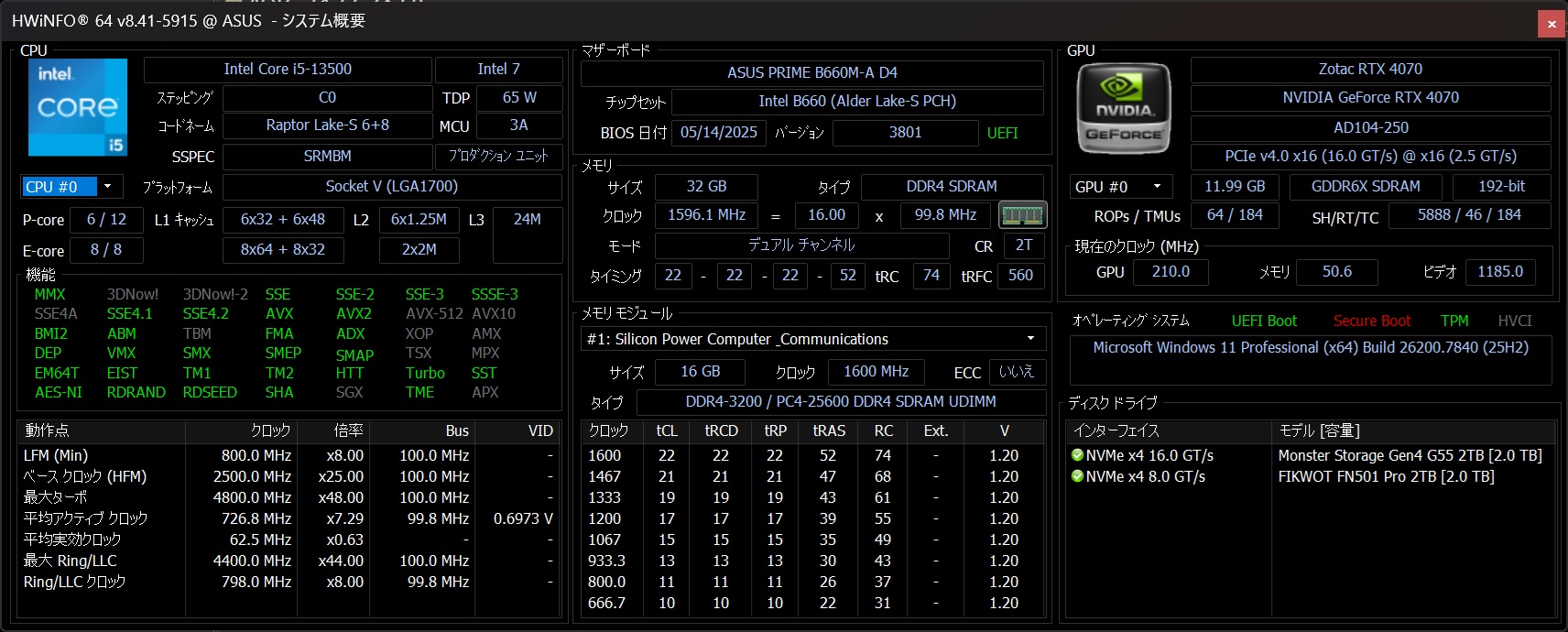
Task: Close the HWiNFO system summary window
Action: 1552,24
